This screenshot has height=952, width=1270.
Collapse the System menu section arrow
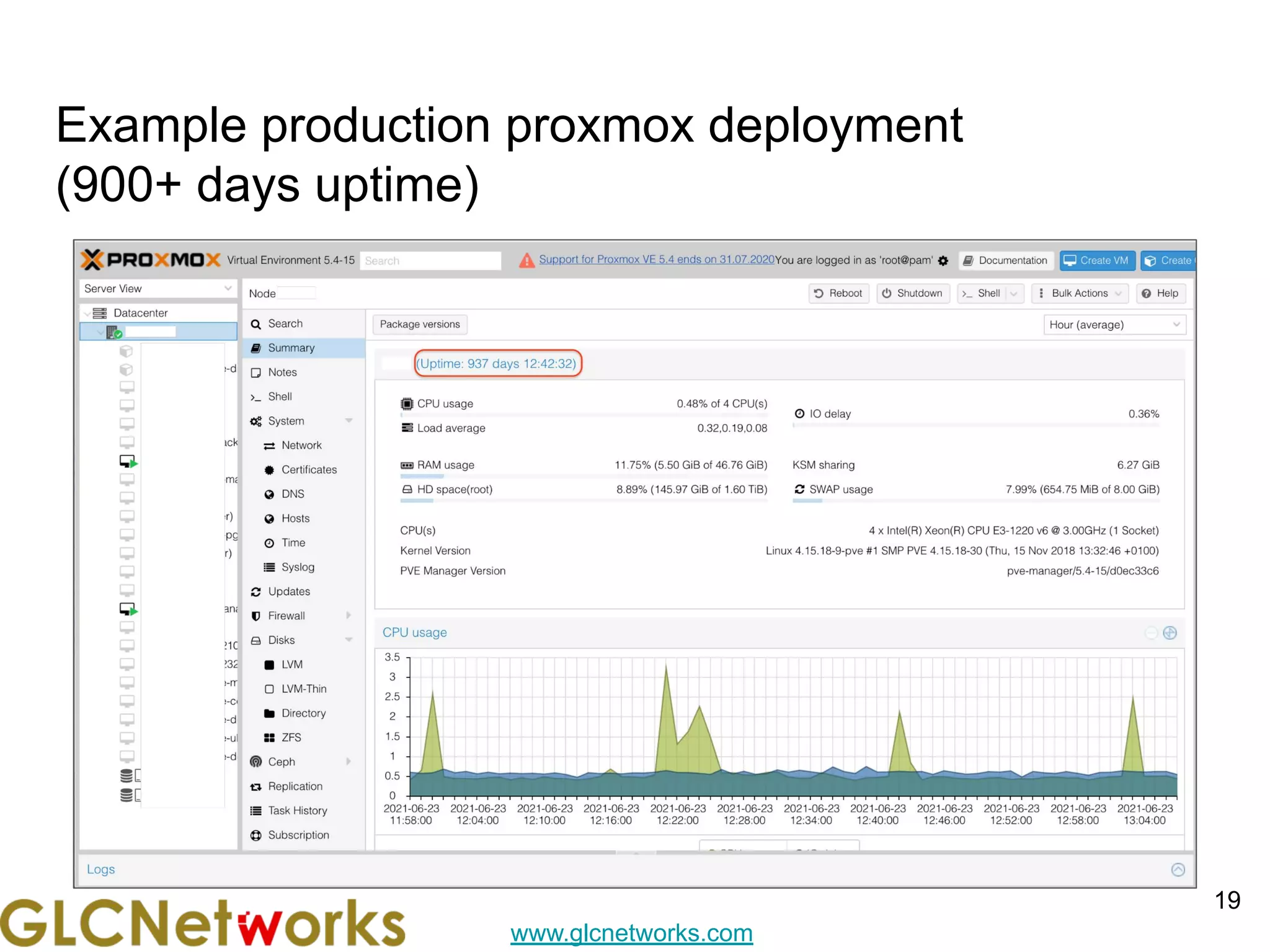click(349, 421)
